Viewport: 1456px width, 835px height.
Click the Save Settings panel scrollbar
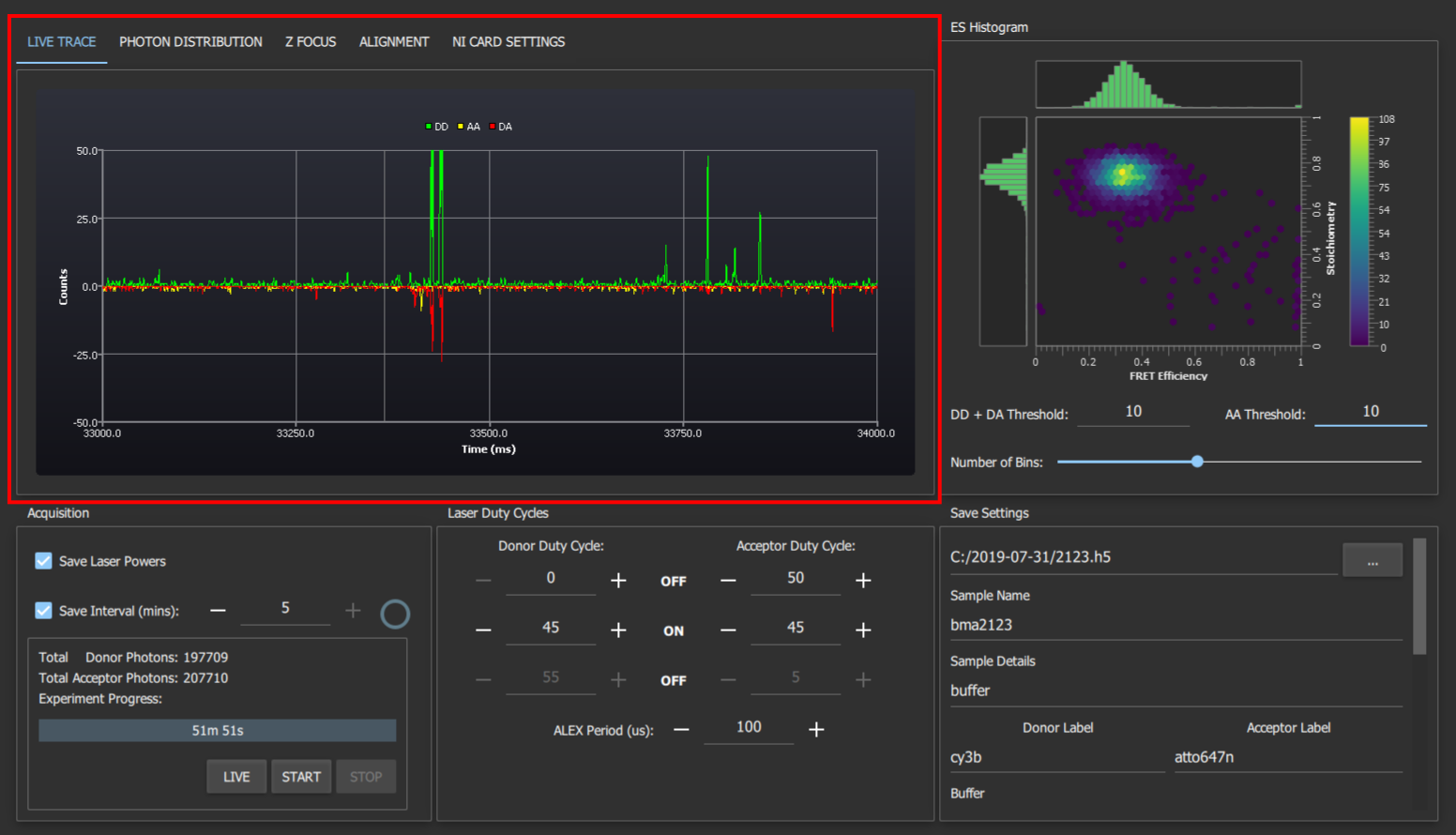[1419, 596]
